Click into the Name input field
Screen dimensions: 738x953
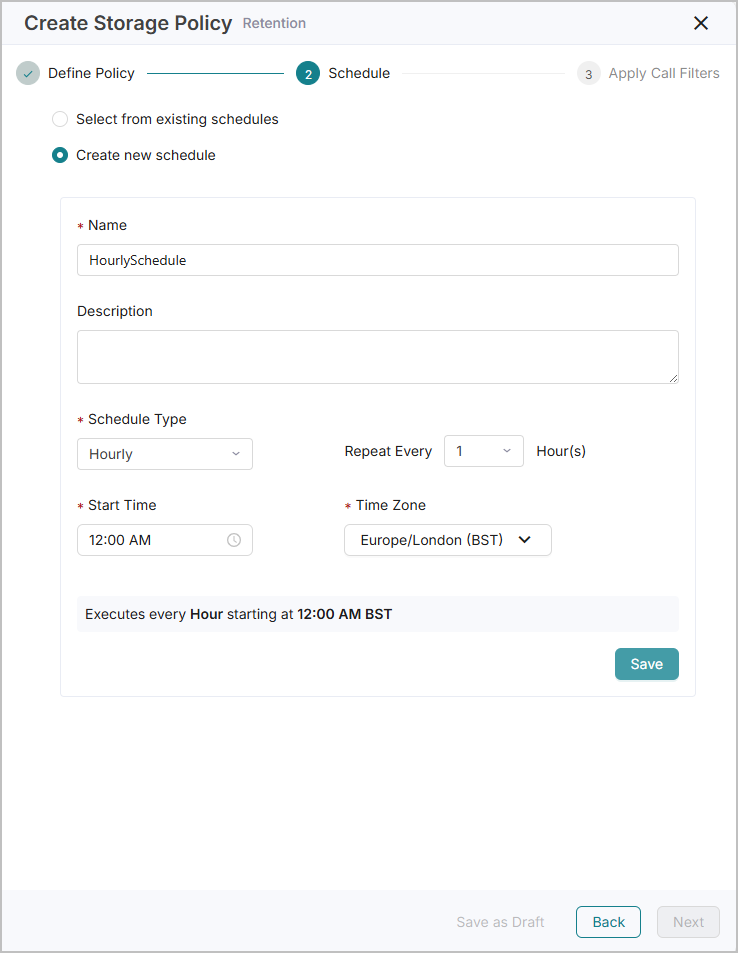378,260
